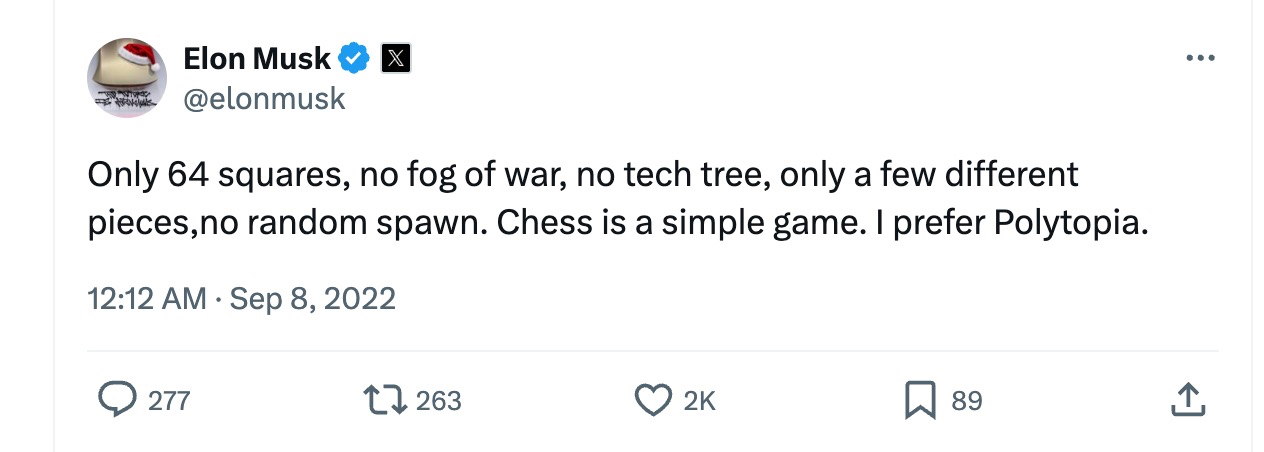Screen dimensions: 1264x452
Task: Click the 89 bookmarks count
Action: (966, 401)
